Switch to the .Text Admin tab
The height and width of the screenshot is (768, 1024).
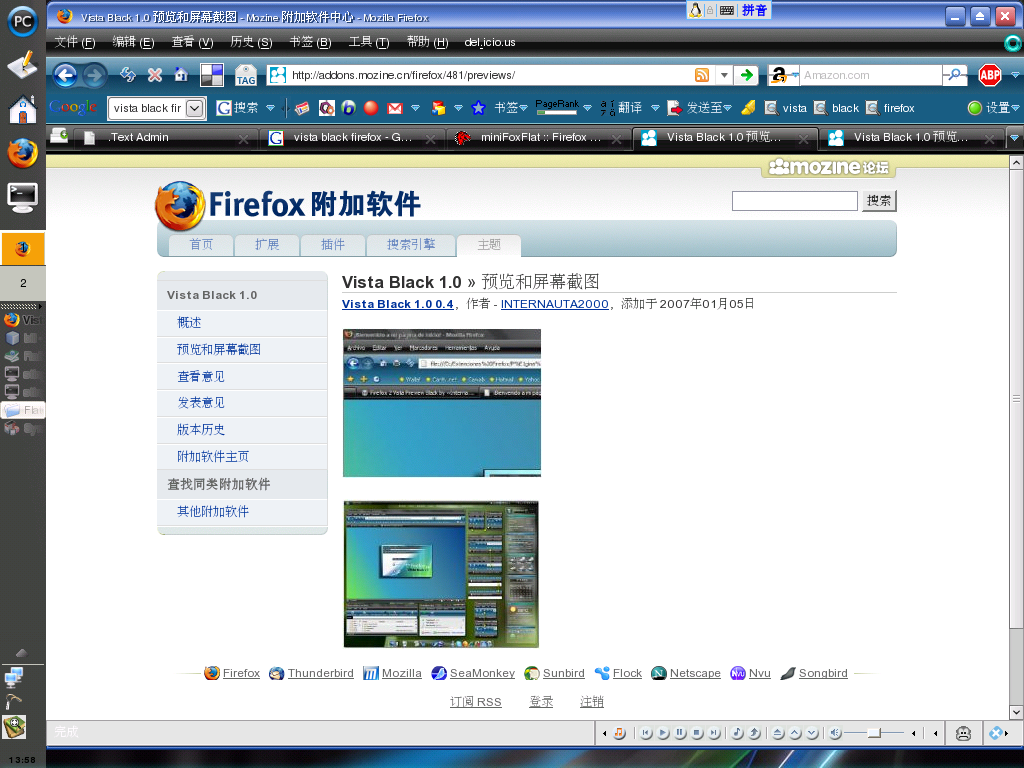pyautogui.click(x=165, y=138)
